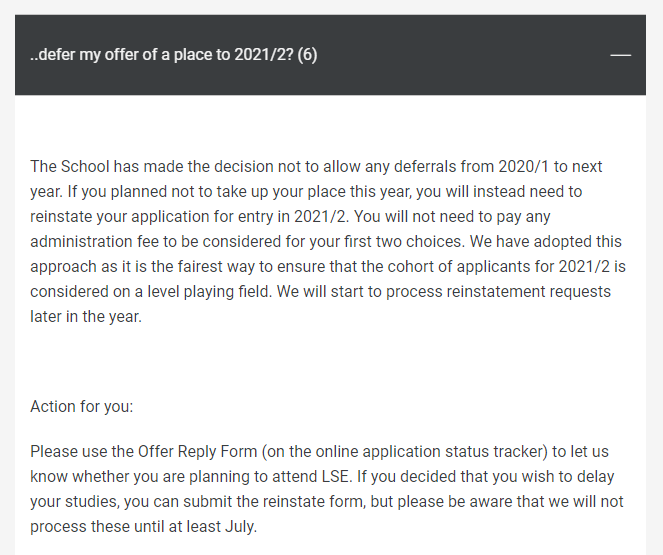Image resolution: width=663 pixels, height=555 pixels.
Task: Collapse the section using the minus icon
Action: 620,55
